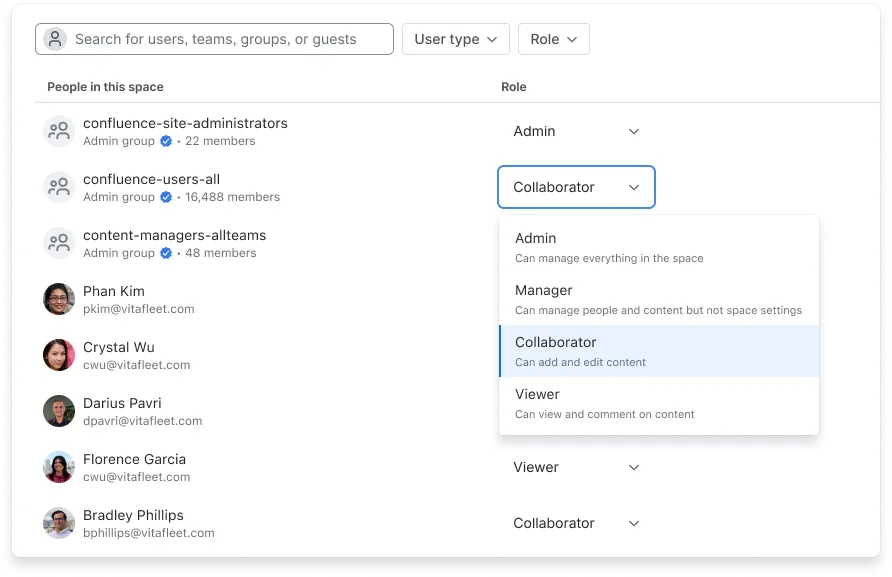This screenshot has width=892, height=577.
Task: Open Florence Garcia's Viewer role dropdown
Action: pos(576,467)
